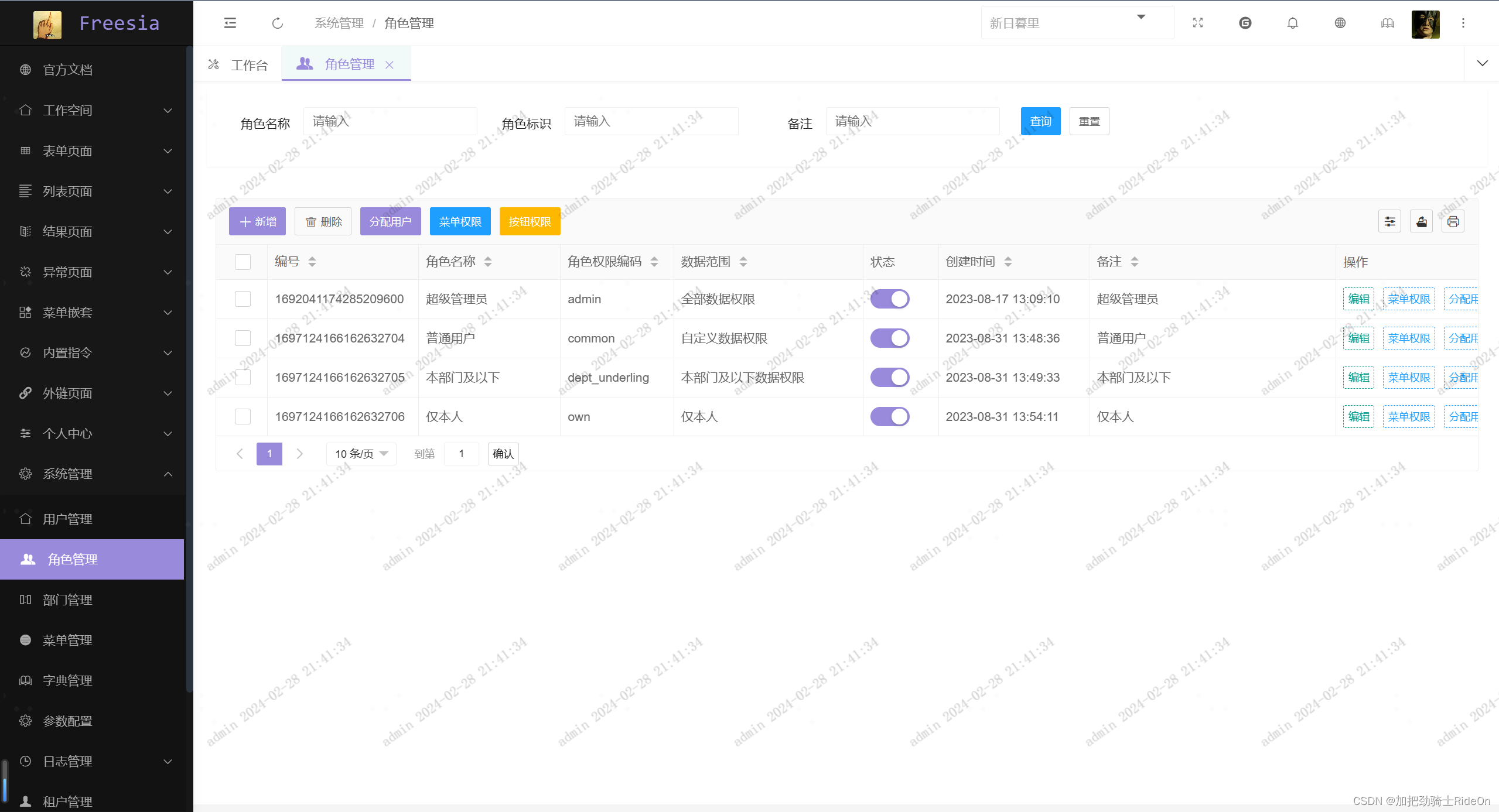This screenshot has width=1499, height=812.
Task: Open 字典管理 in the sidebar
Action: pyautogui.click(x=93, y=680)
